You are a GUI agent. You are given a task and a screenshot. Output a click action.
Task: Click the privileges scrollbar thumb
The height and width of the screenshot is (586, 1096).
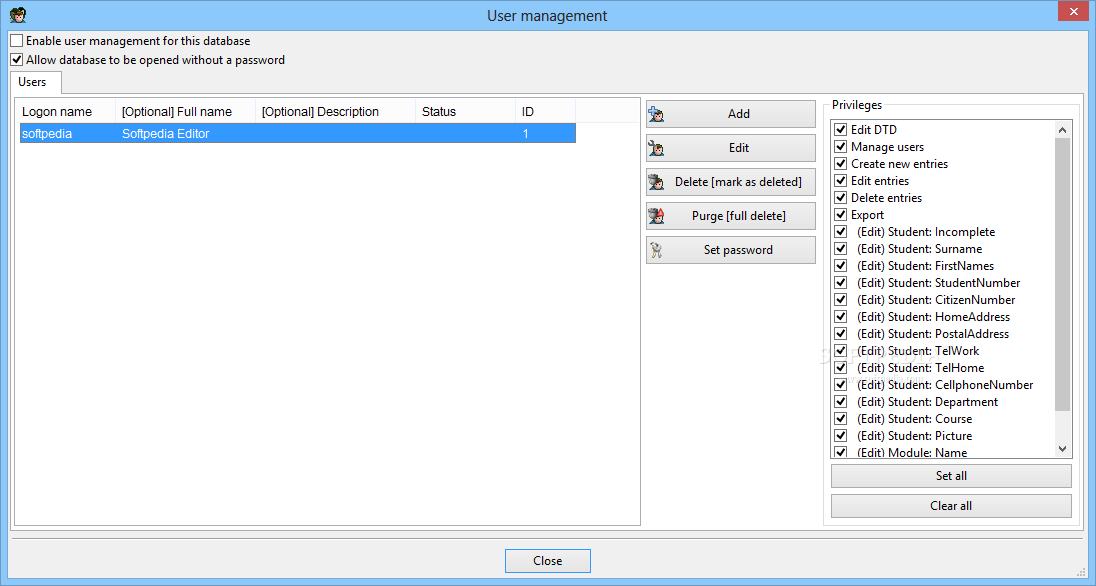1062,274
